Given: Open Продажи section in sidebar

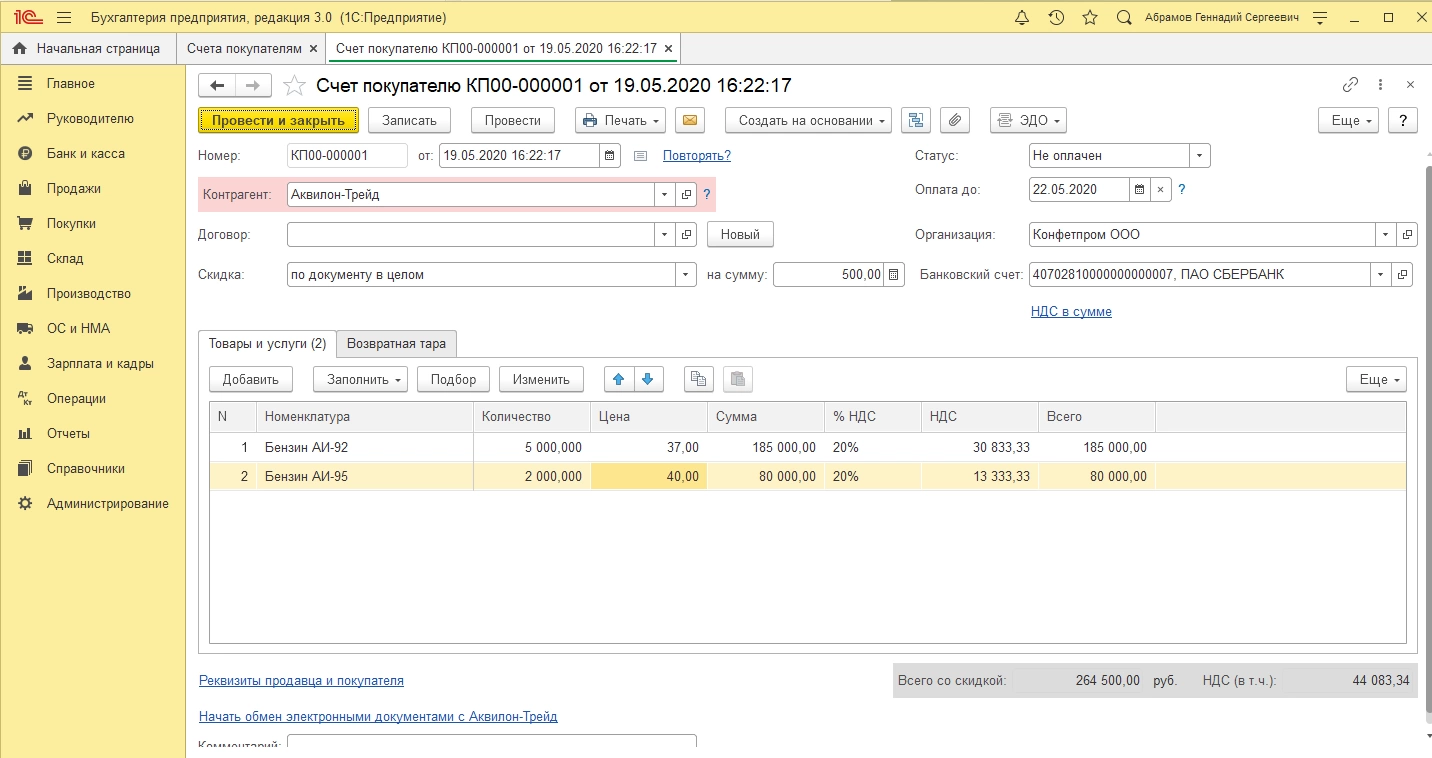Looking at the screenshot, I should [73, 189].
